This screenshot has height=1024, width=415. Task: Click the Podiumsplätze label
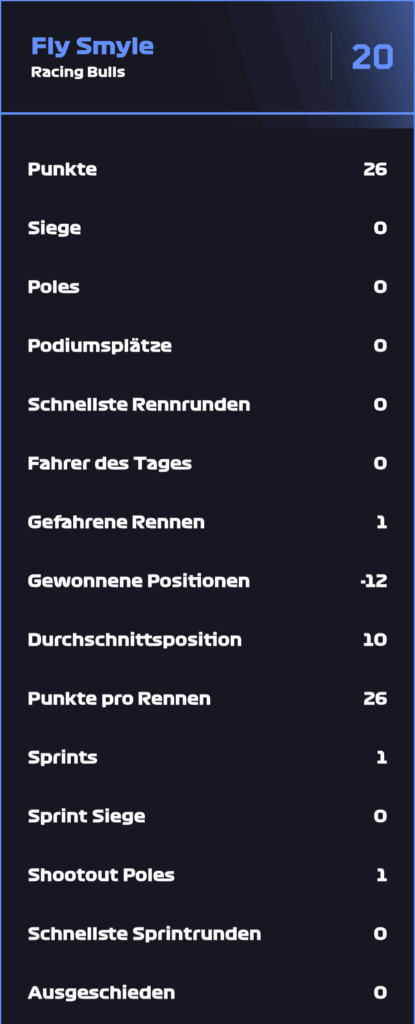point(99,345)
